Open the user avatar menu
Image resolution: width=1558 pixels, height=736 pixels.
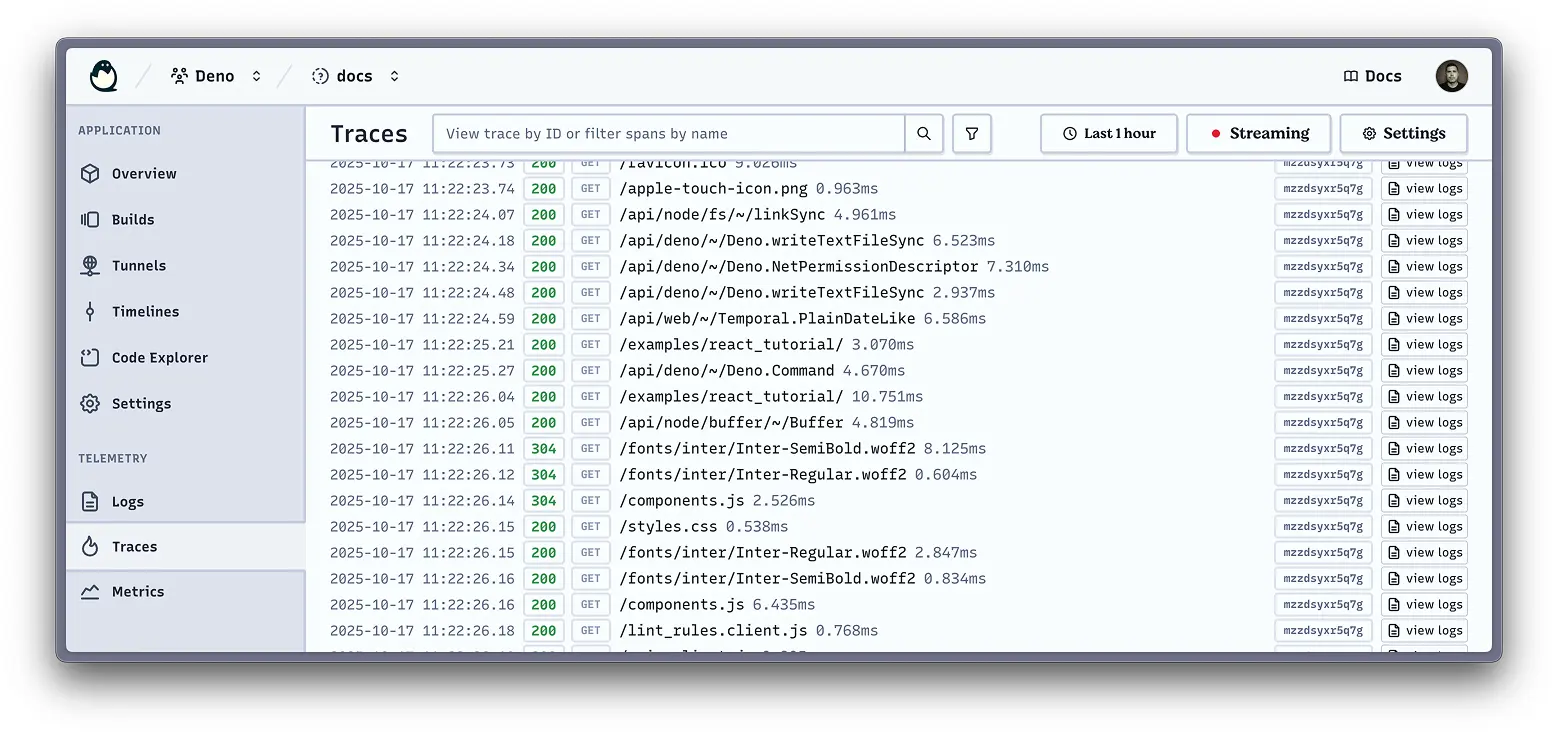[x=1451, y=75]
